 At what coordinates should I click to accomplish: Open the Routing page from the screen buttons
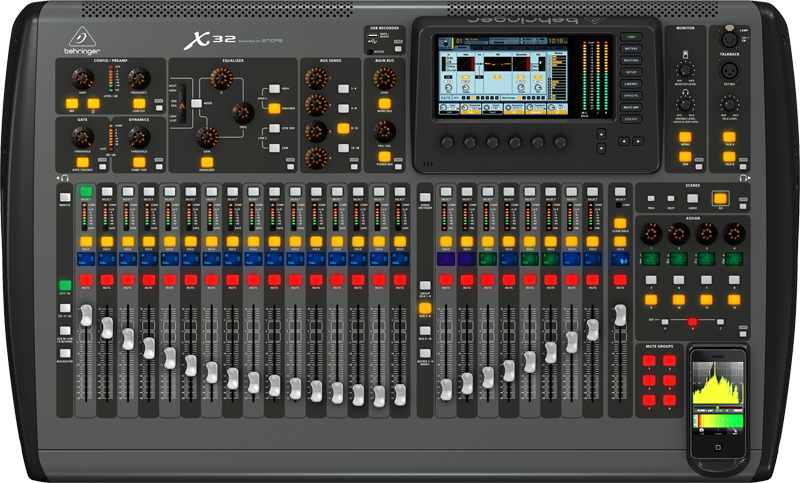[x=632, y=59]
